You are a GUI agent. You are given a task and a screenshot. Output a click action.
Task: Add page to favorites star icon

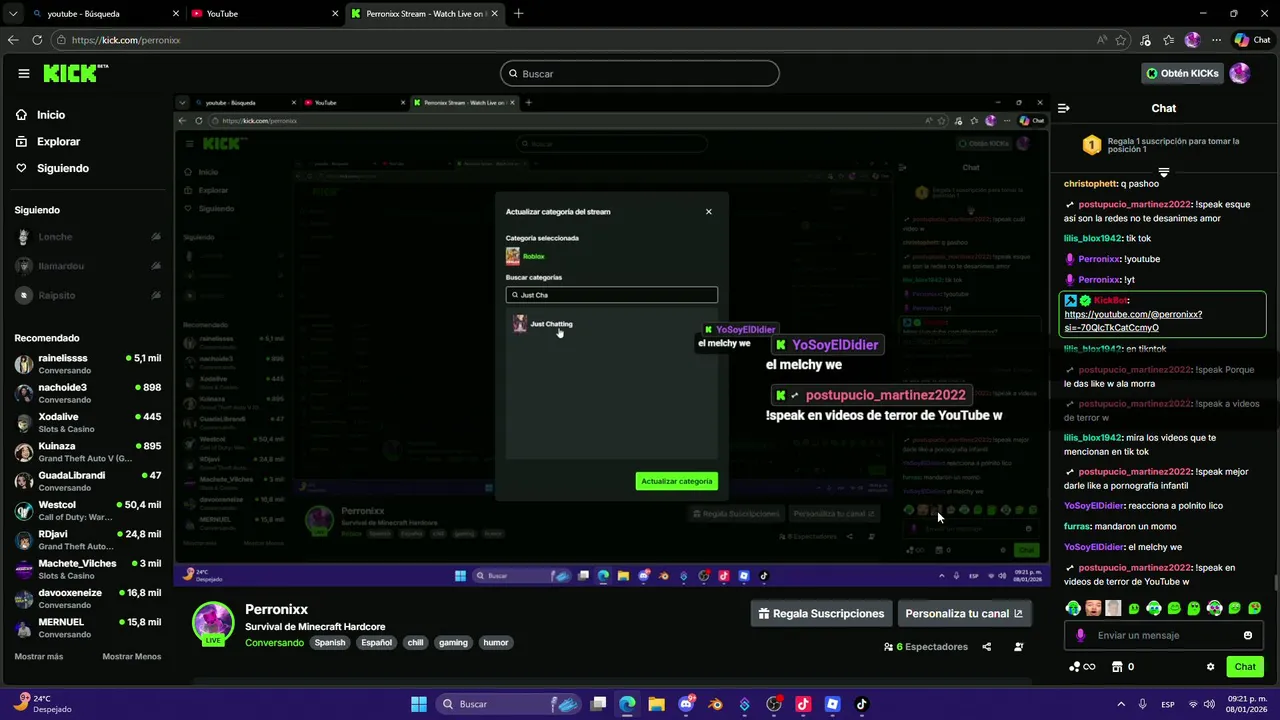point(1121,40)
